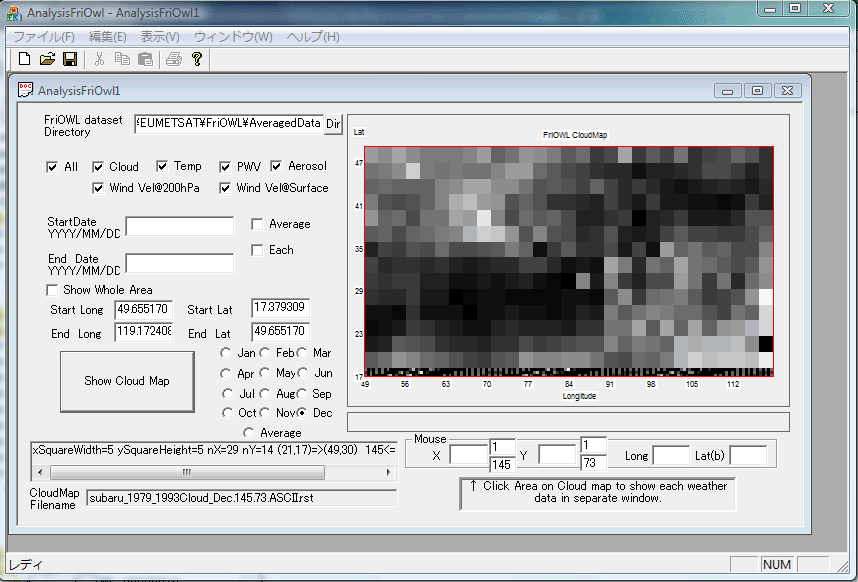Click the Print toolbar icon

(173, 60)
